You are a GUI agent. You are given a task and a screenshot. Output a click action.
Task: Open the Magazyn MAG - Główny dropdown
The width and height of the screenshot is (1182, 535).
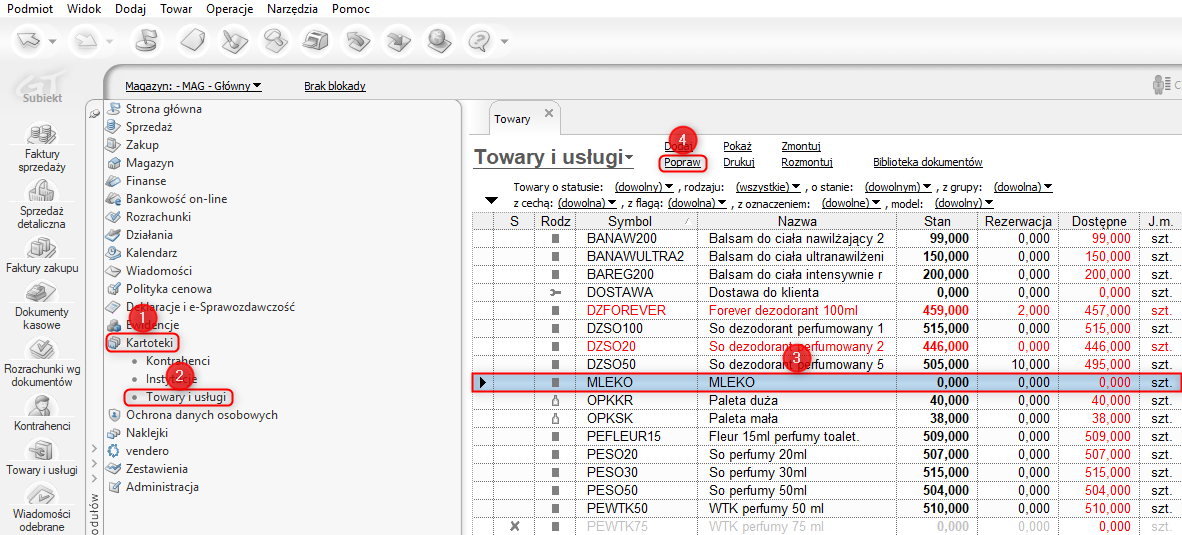[193, 86]
